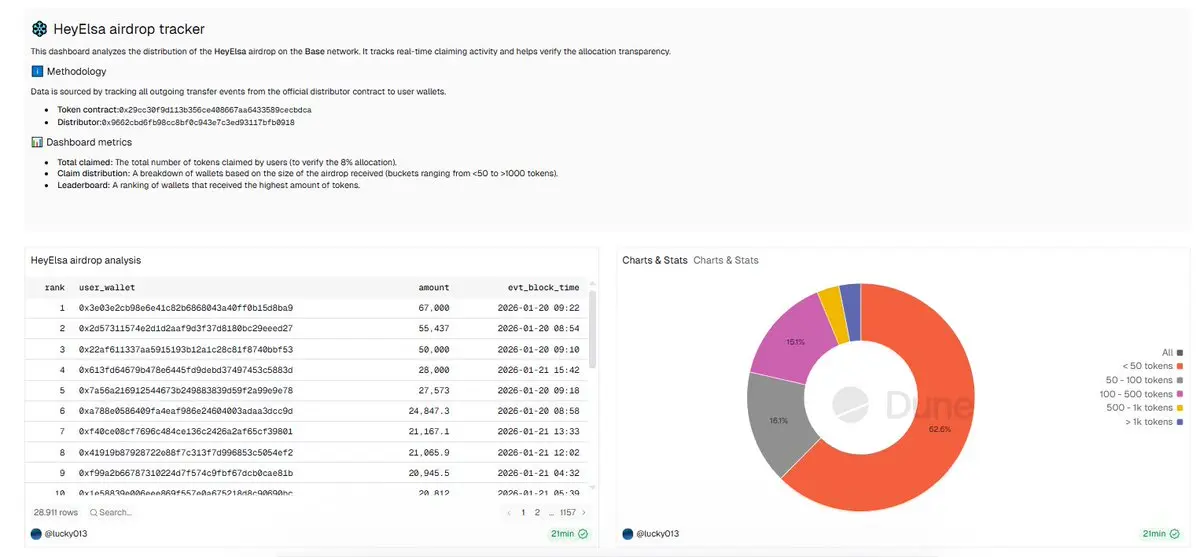Click the 21min refresh badge under the chart
This screenshot has height=557, width=1200.
(1161, 534)
